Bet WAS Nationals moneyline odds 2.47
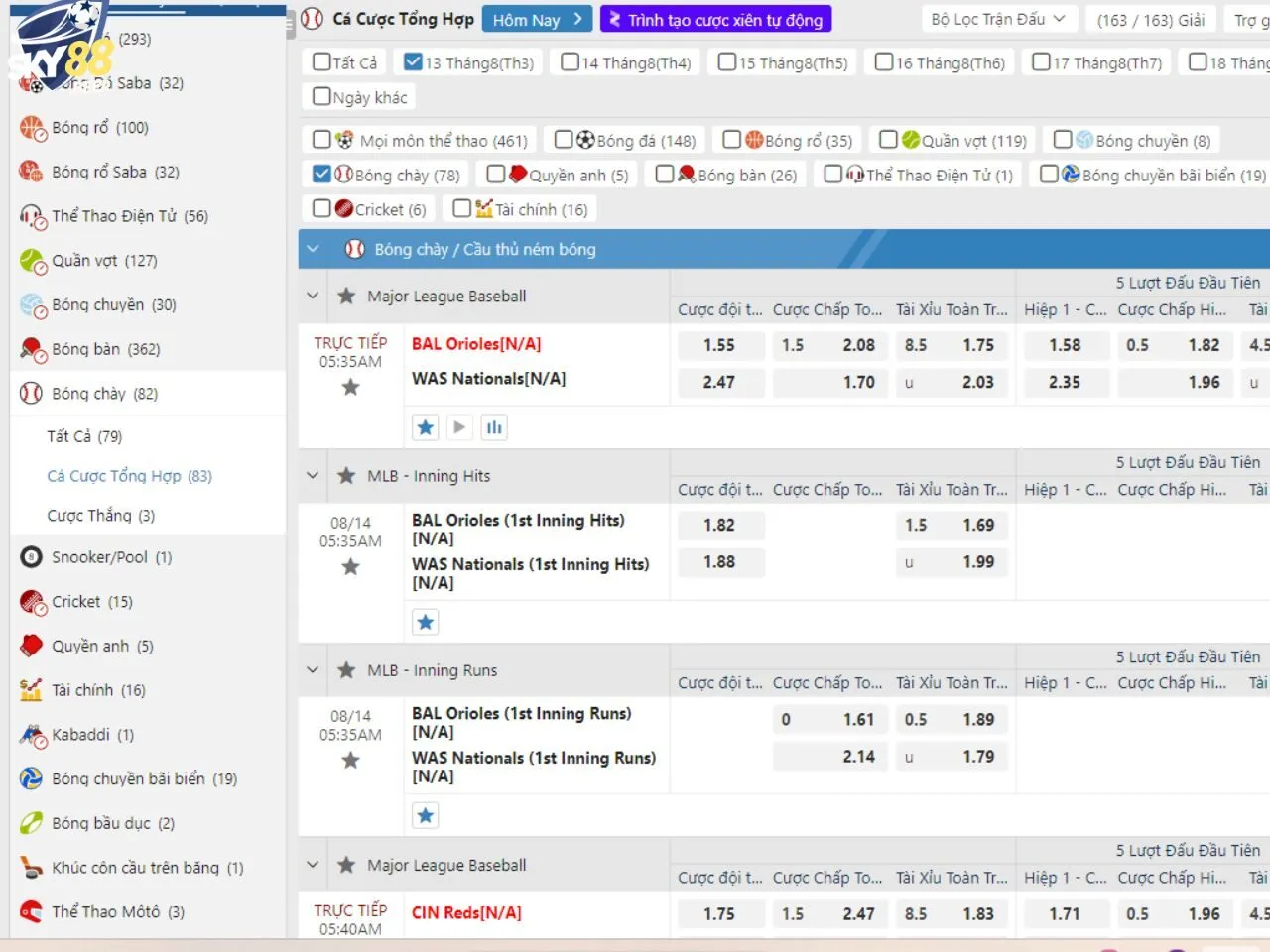This screenshot has height=952, width=1270. [x=719, y=382]
